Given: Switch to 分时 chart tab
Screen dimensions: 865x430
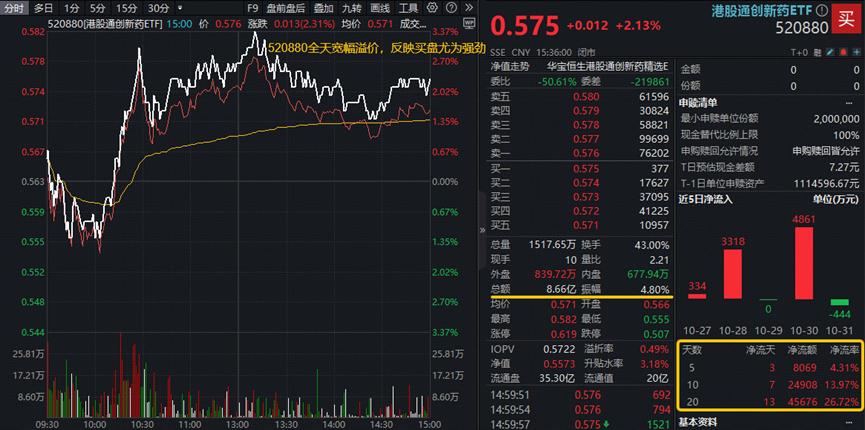Looking at the screenshot, I should (x=15, y=8).
